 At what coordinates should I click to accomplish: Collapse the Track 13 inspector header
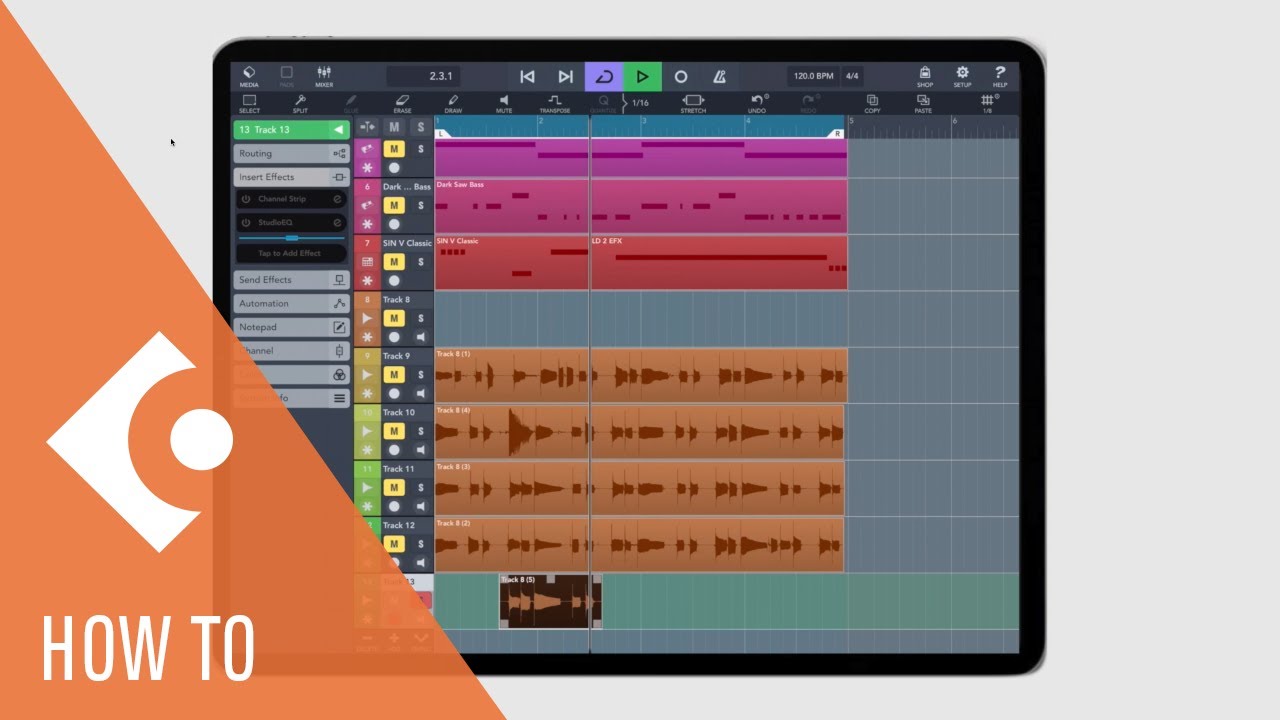[x=292, y=130]
